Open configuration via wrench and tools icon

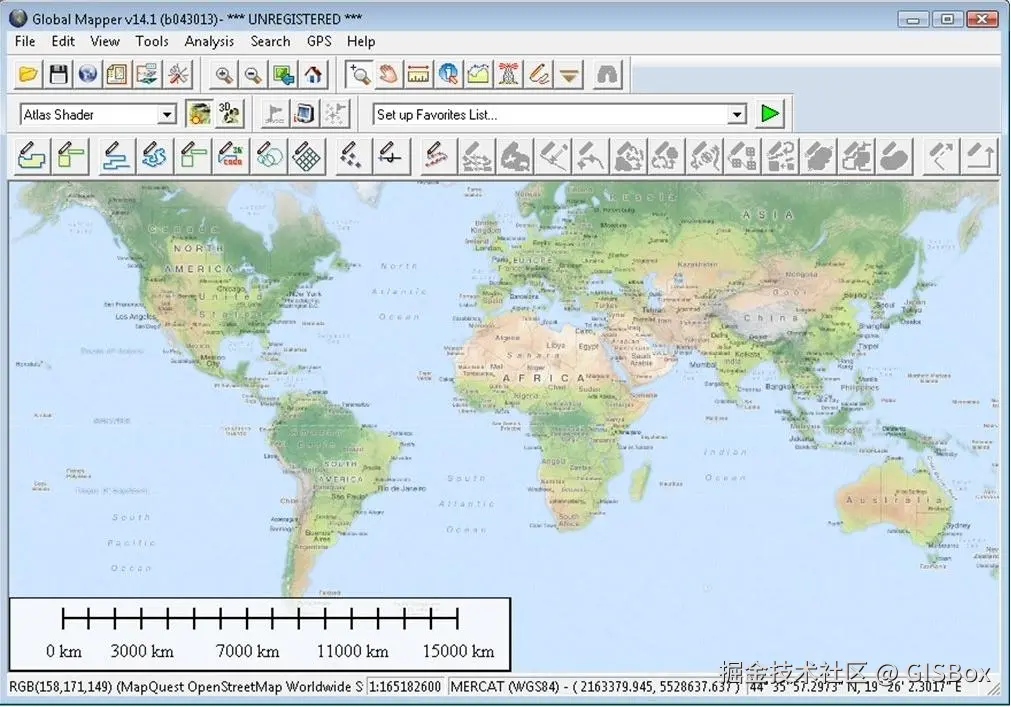[177, 75]
